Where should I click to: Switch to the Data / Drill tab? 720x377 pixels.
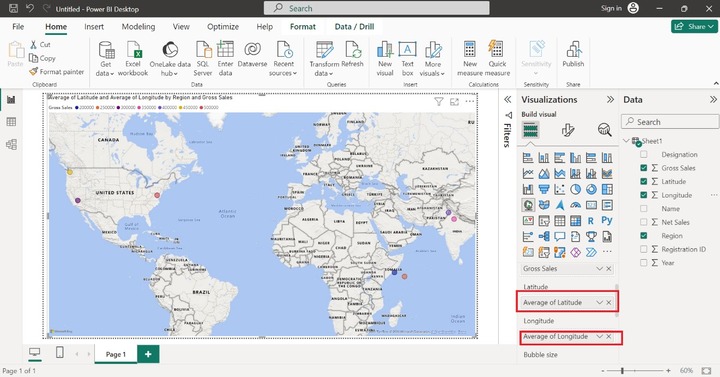click(x=354, y=27)
